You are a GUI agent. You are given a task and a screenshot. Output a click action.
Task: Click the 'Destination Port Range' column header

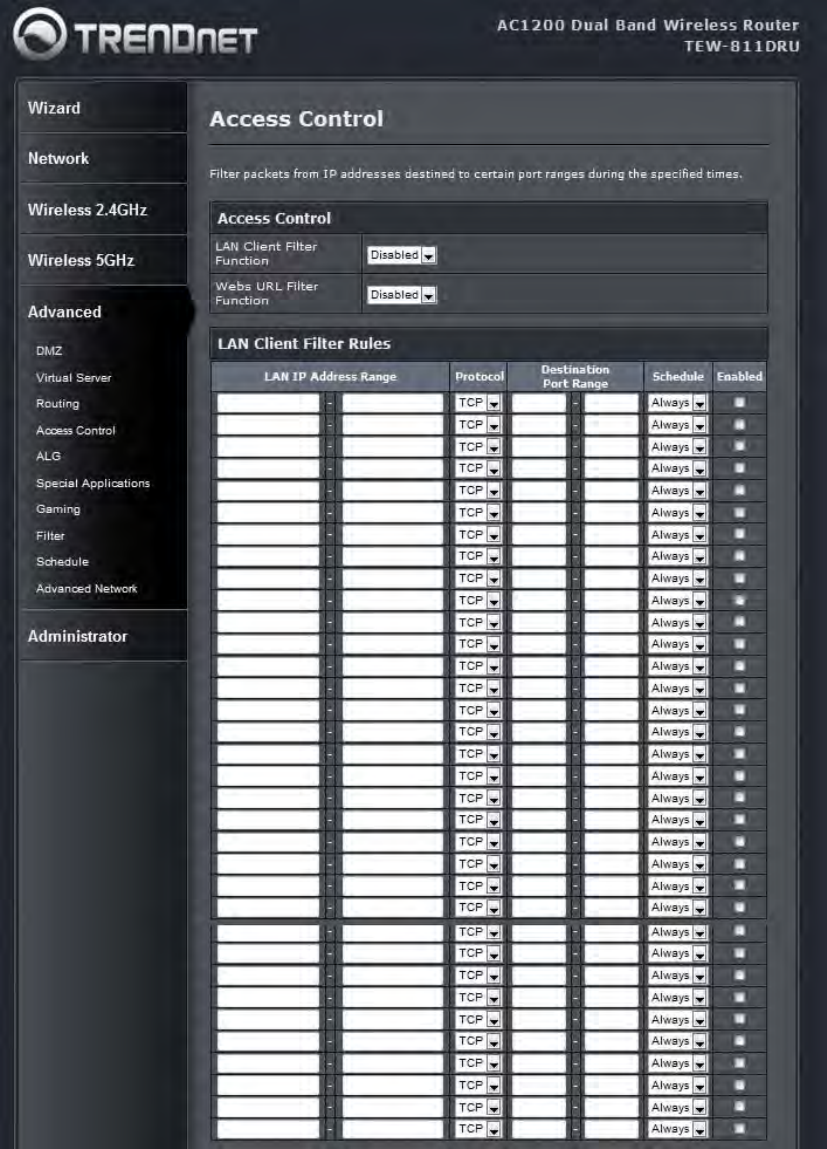pyautogui.click(x=575, y=377)
